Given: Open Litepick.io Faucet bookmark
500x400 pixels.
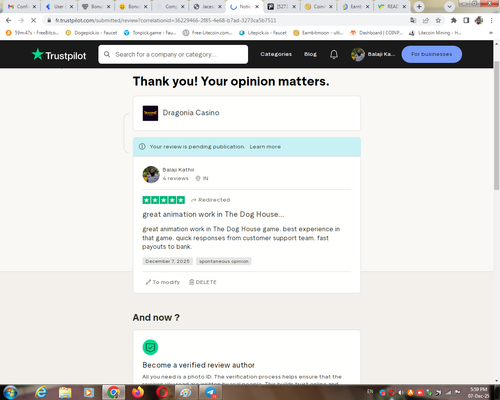Looking at the screenshot, I should [263, 33].
